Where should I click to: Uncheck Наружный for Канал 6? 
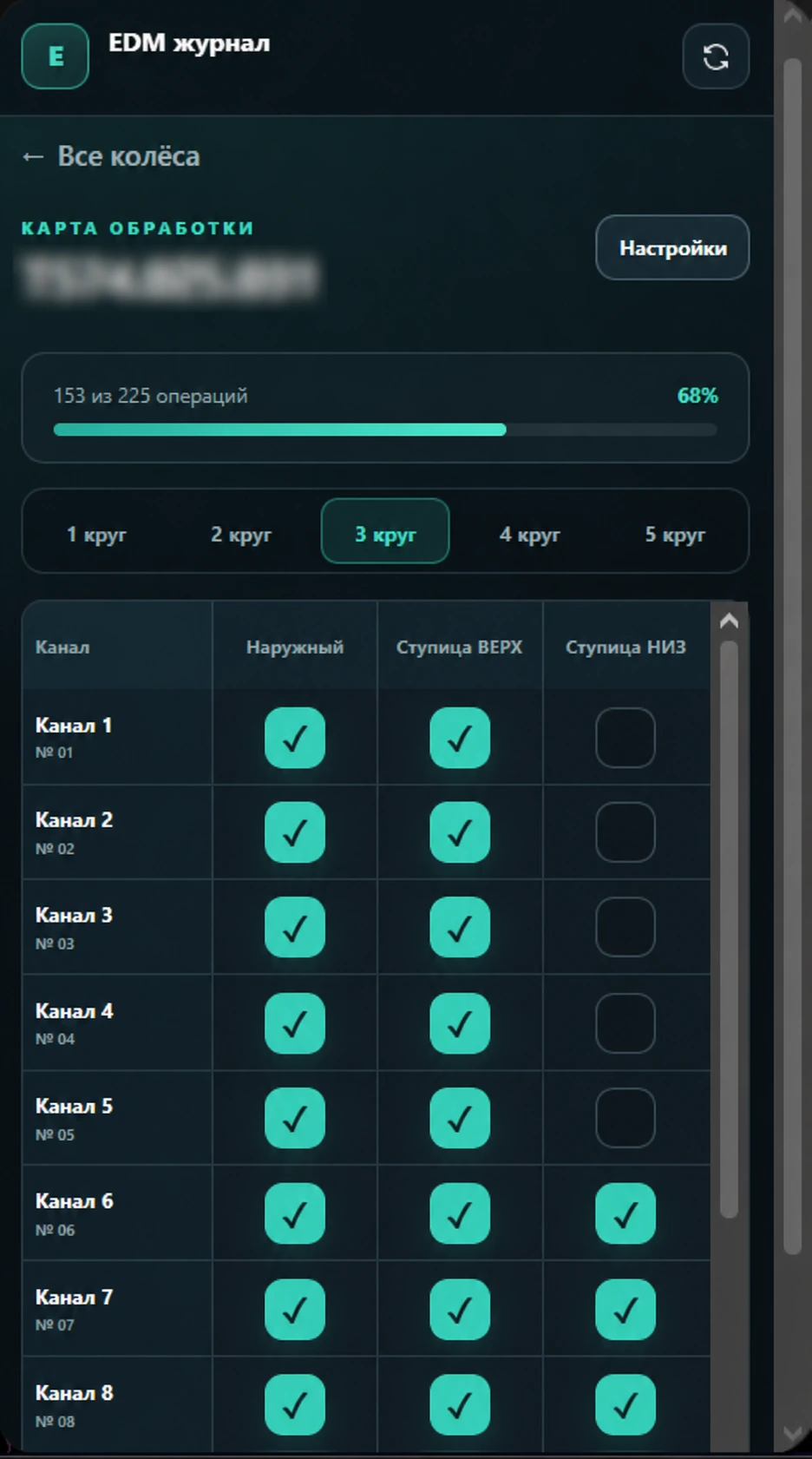(295, 1213)
